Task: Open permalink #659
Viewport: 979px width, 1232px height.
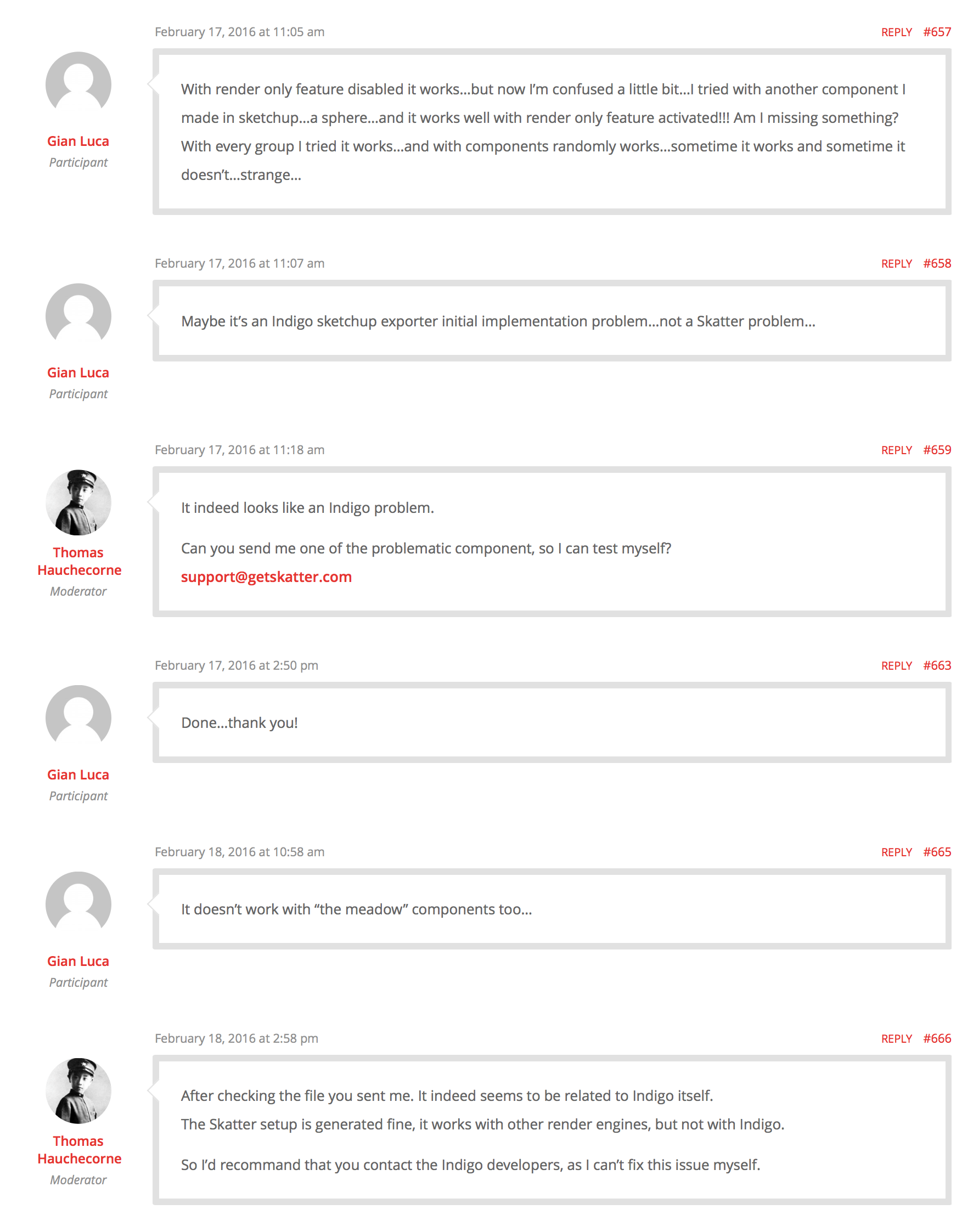Action: 937,450
